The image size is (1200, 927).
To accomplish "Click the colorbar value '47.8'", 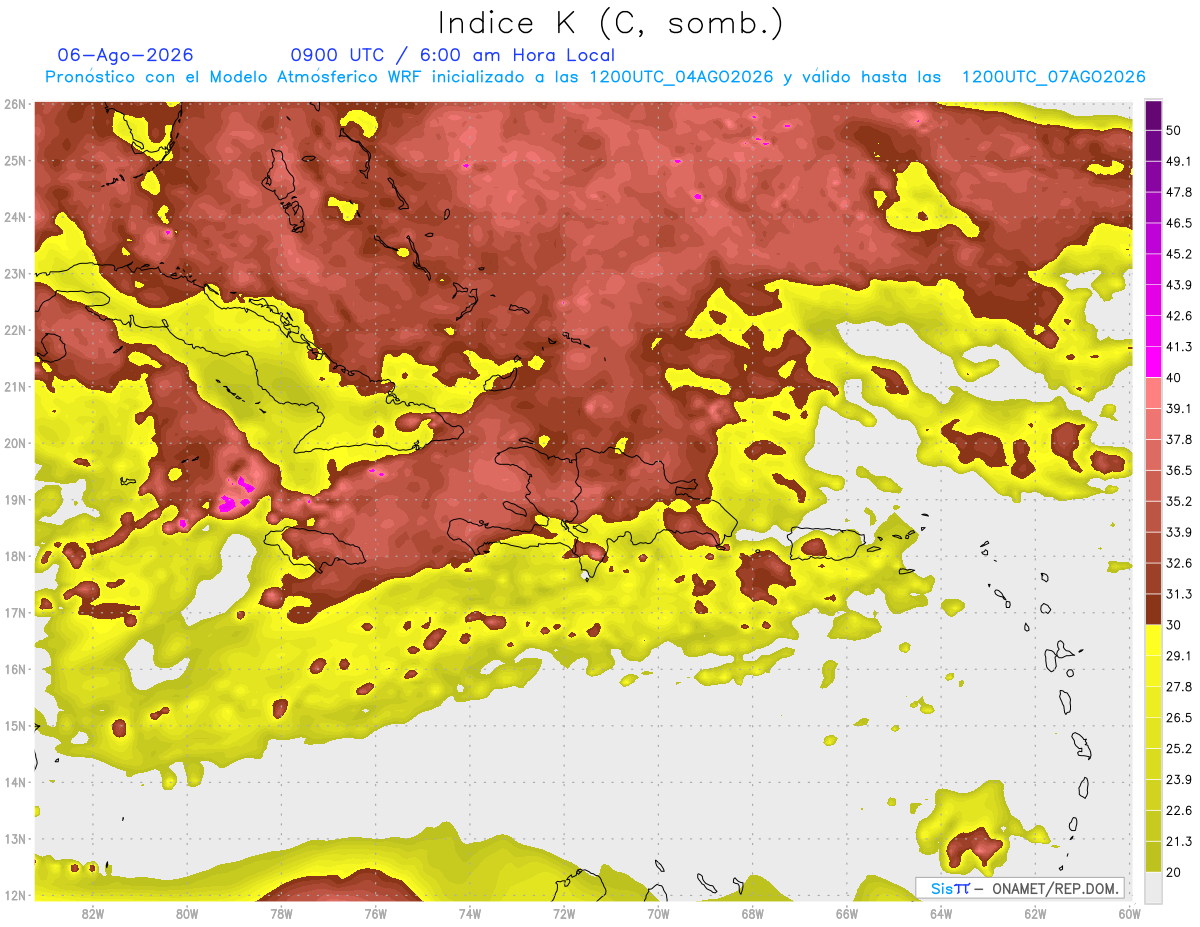I will [x=1179, y=192].
